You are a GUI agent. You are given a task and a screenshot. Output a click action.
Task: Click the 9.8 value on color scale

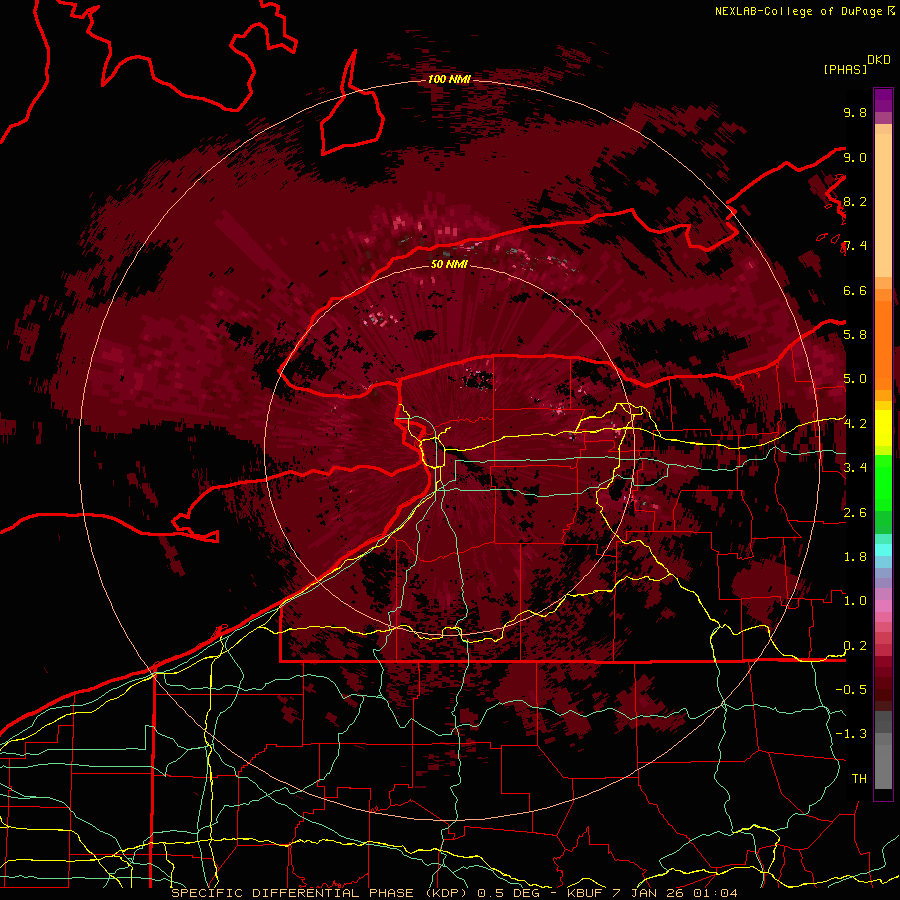tap(855, 112)
